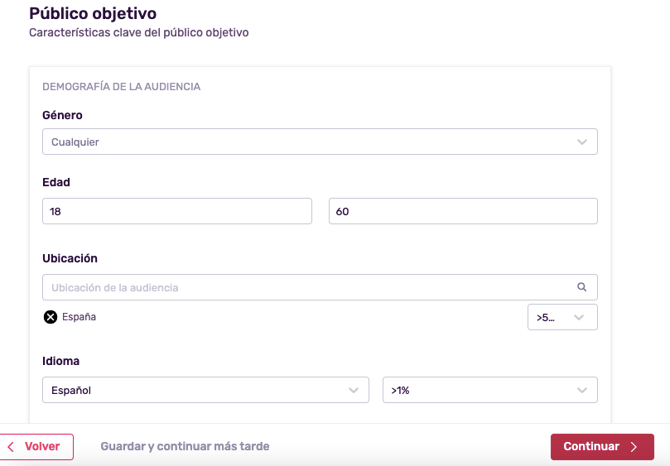Screen dimensions: 670x466
Task: Click the Demografía de la audiencia header
Action: click(x=121, y=87)
